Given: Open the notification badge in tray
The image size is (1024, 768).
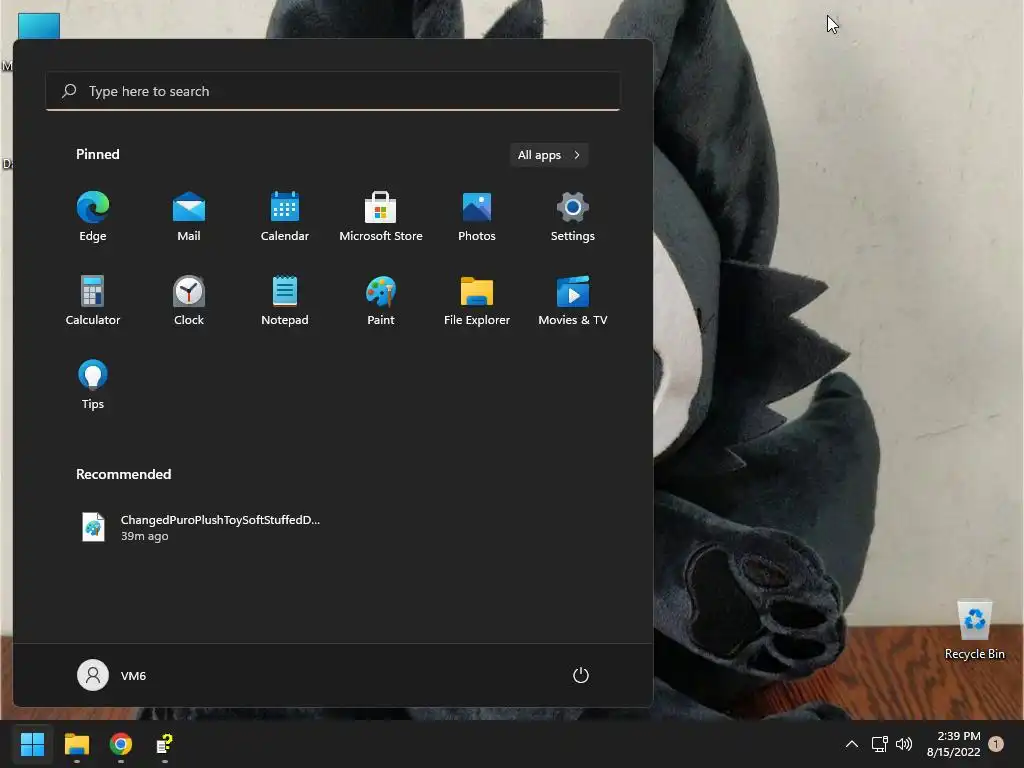Looking at the screenshot, I should 996,744.
